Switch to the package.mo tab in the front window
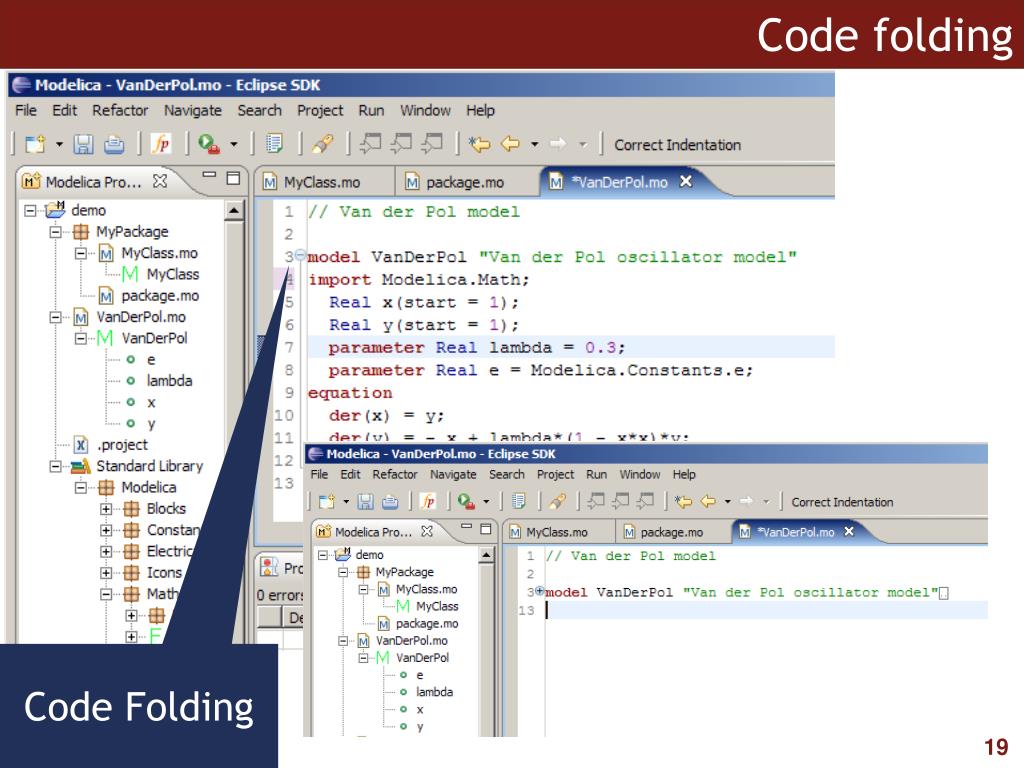The image size is (1024, 768). 671,532
